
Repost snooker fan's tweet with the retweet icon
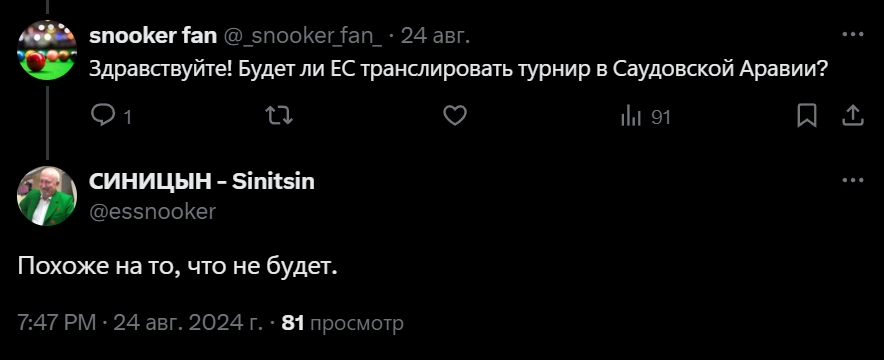[279, 117]
